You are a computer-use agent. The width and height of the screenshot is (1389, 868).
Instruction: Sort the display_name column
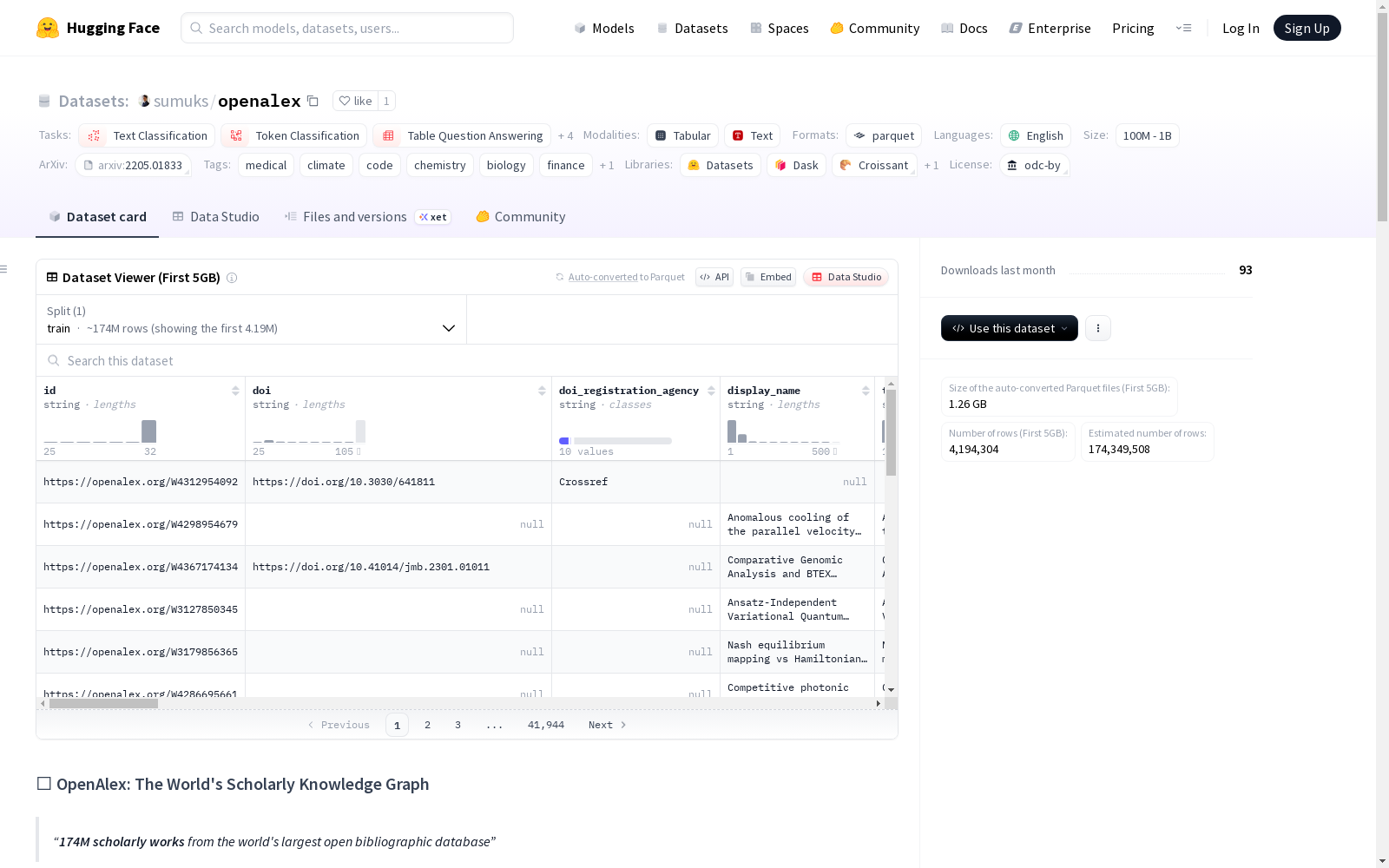click(x=866, y=391)
